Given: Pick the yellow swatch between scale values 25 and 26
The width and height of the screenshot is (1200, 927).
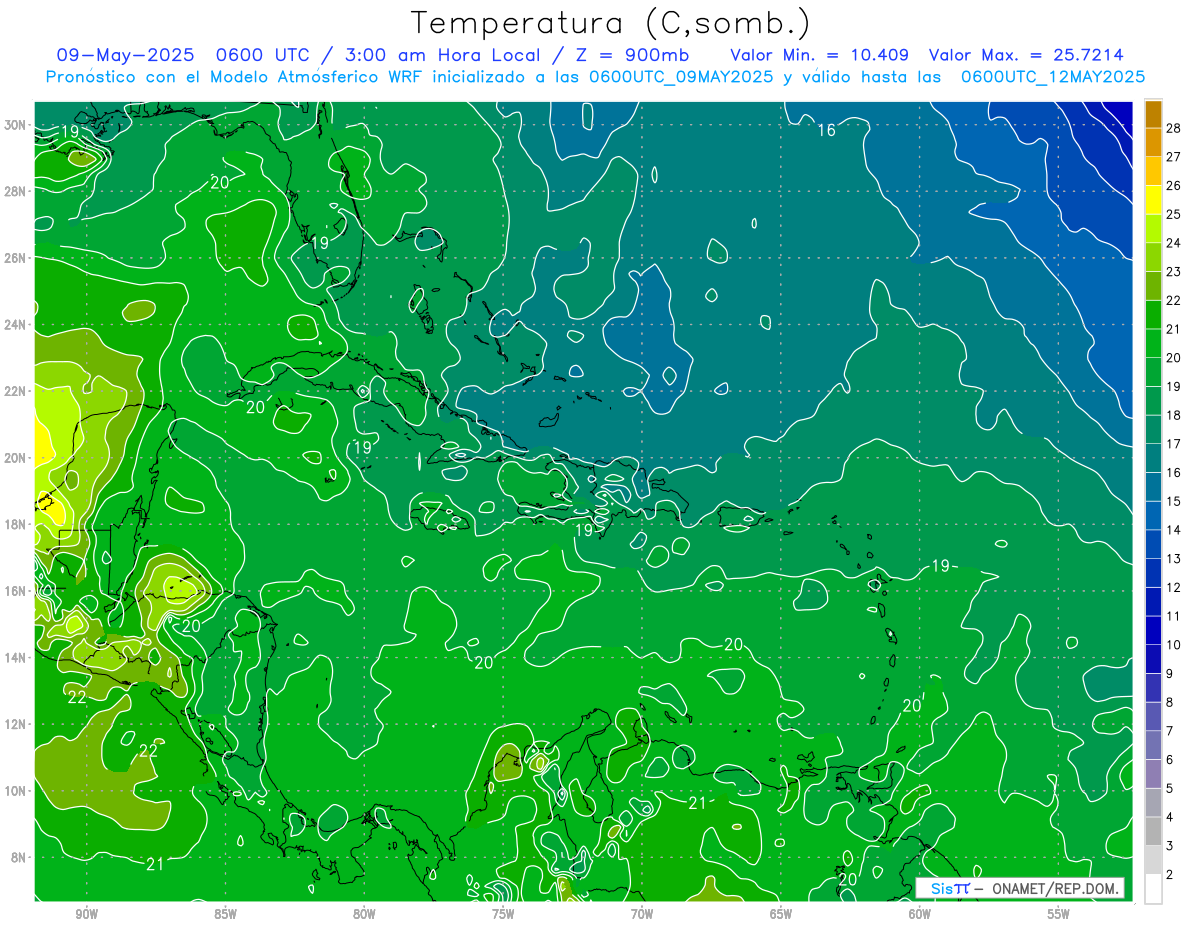Looking at the screenshot, I should click(x=1153, y=199).
